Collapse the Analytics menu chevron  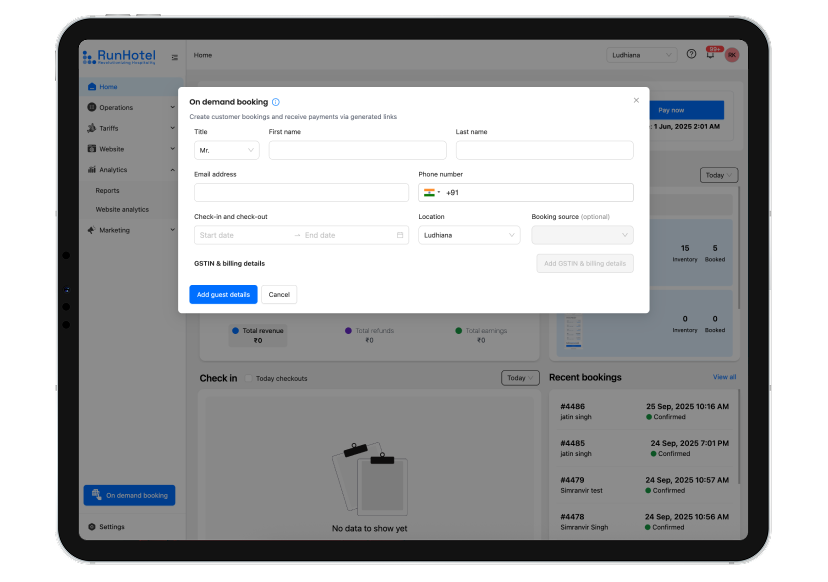point(173,170)
